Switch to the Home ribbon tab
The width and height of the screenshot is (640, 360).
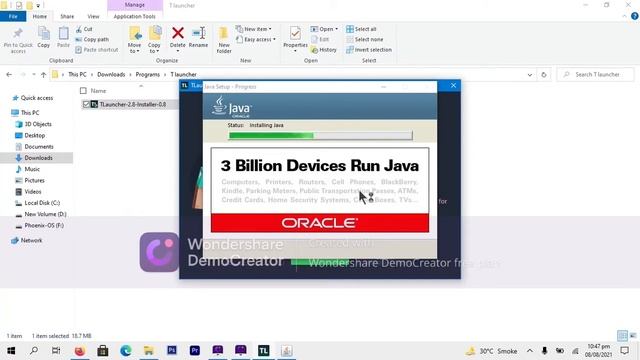[40, 17]
